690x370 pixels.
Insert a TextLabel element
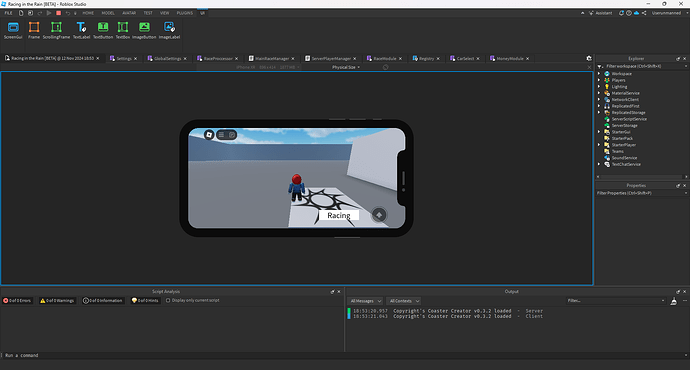[x=81, y=30]
